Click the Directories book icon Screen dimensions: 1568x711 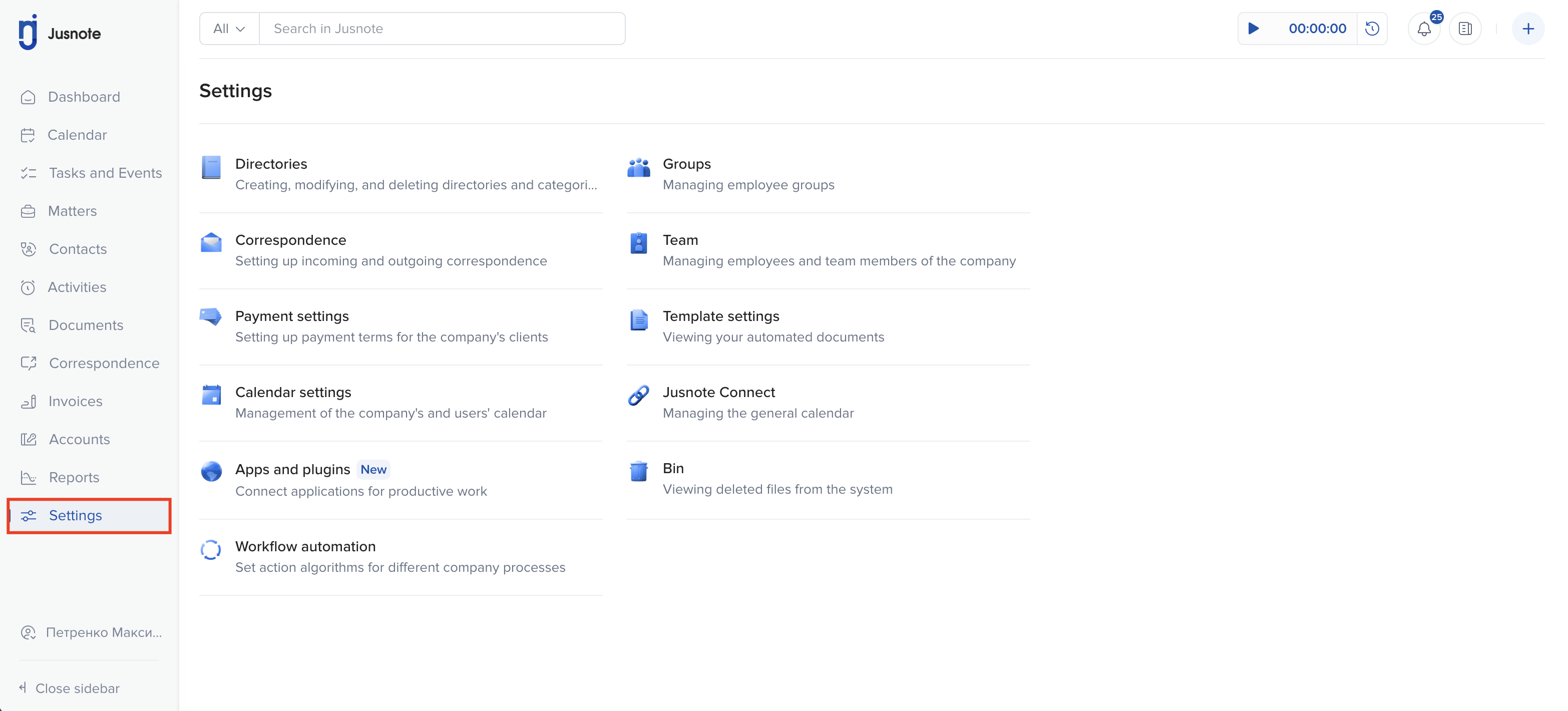click(x=211, y=167)
